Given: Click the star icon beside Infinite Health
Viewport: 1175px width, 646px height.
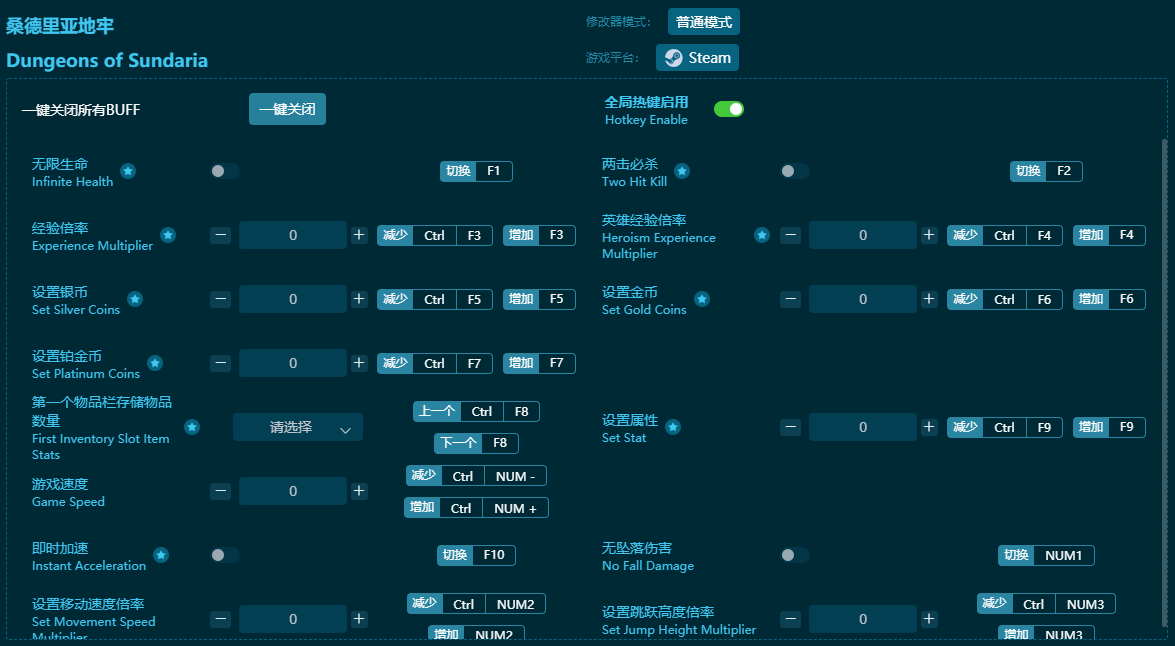Looking at the screenshot, I should point(128,171).
